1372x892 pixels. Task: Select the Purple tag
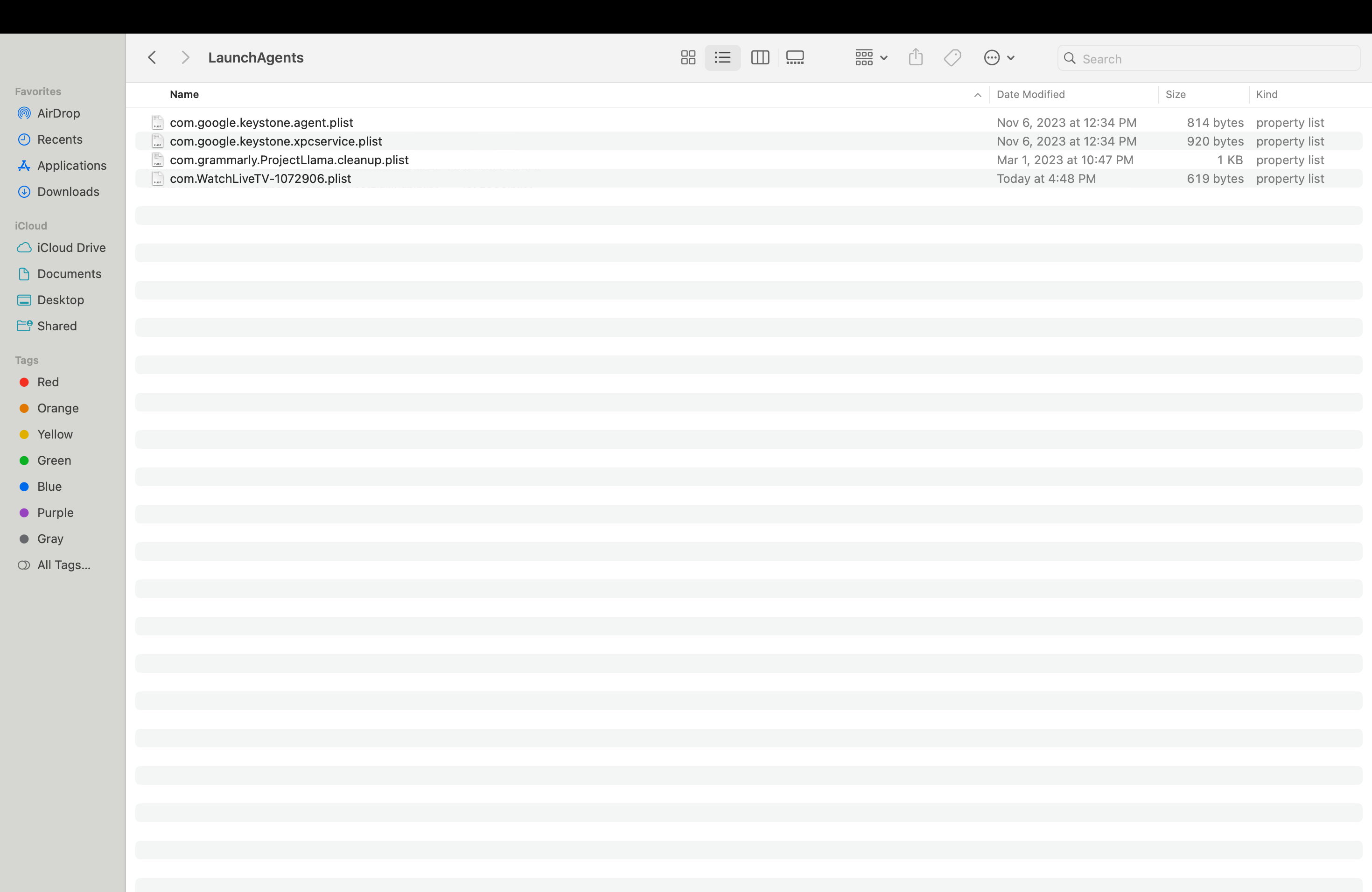[x=56, y=513]
